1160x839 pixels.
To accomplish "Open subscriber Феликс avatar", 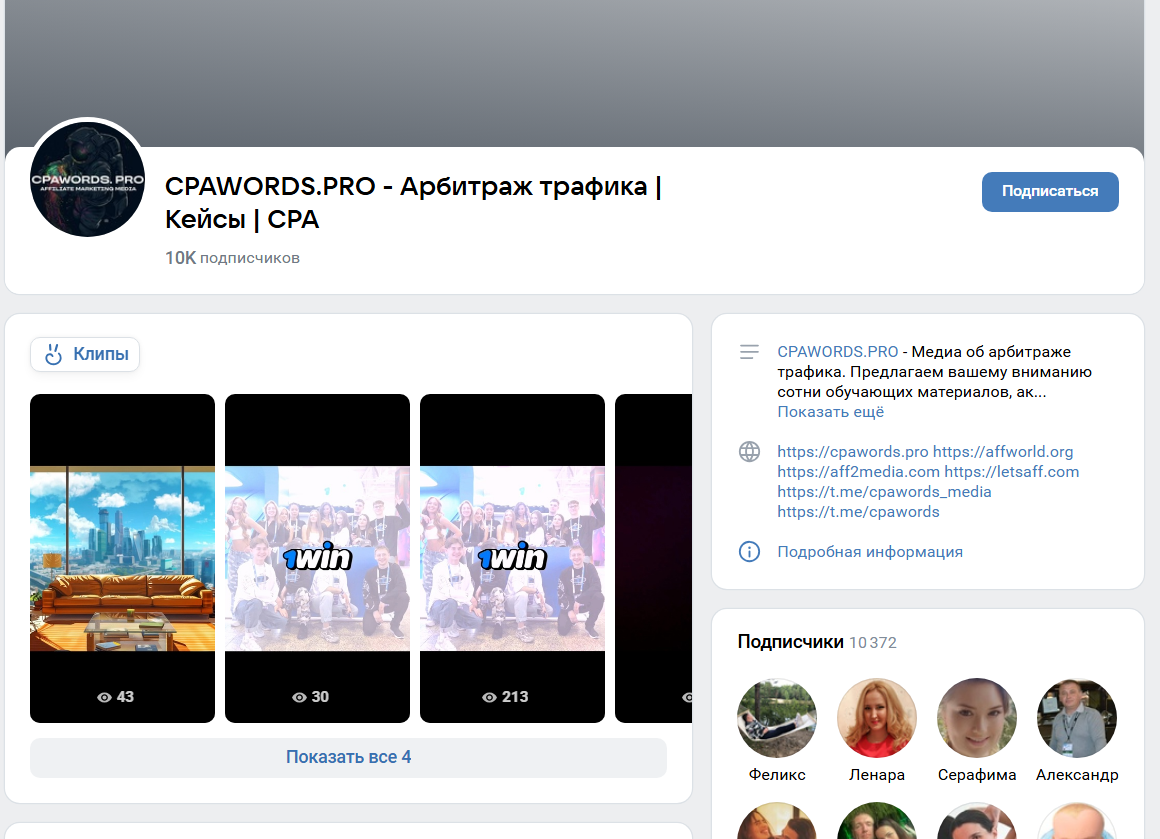I will (777, 718).
